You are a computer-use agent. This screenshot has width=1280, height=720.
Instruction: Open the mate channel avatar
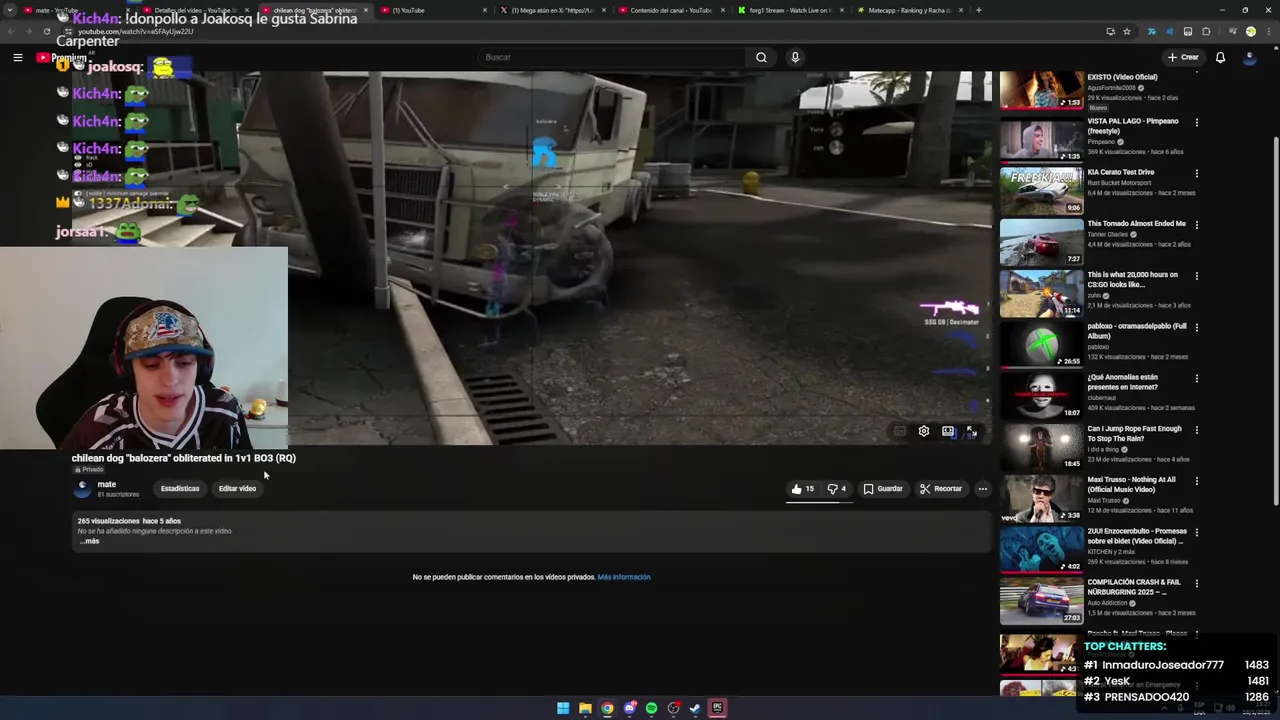coord(83,488)
